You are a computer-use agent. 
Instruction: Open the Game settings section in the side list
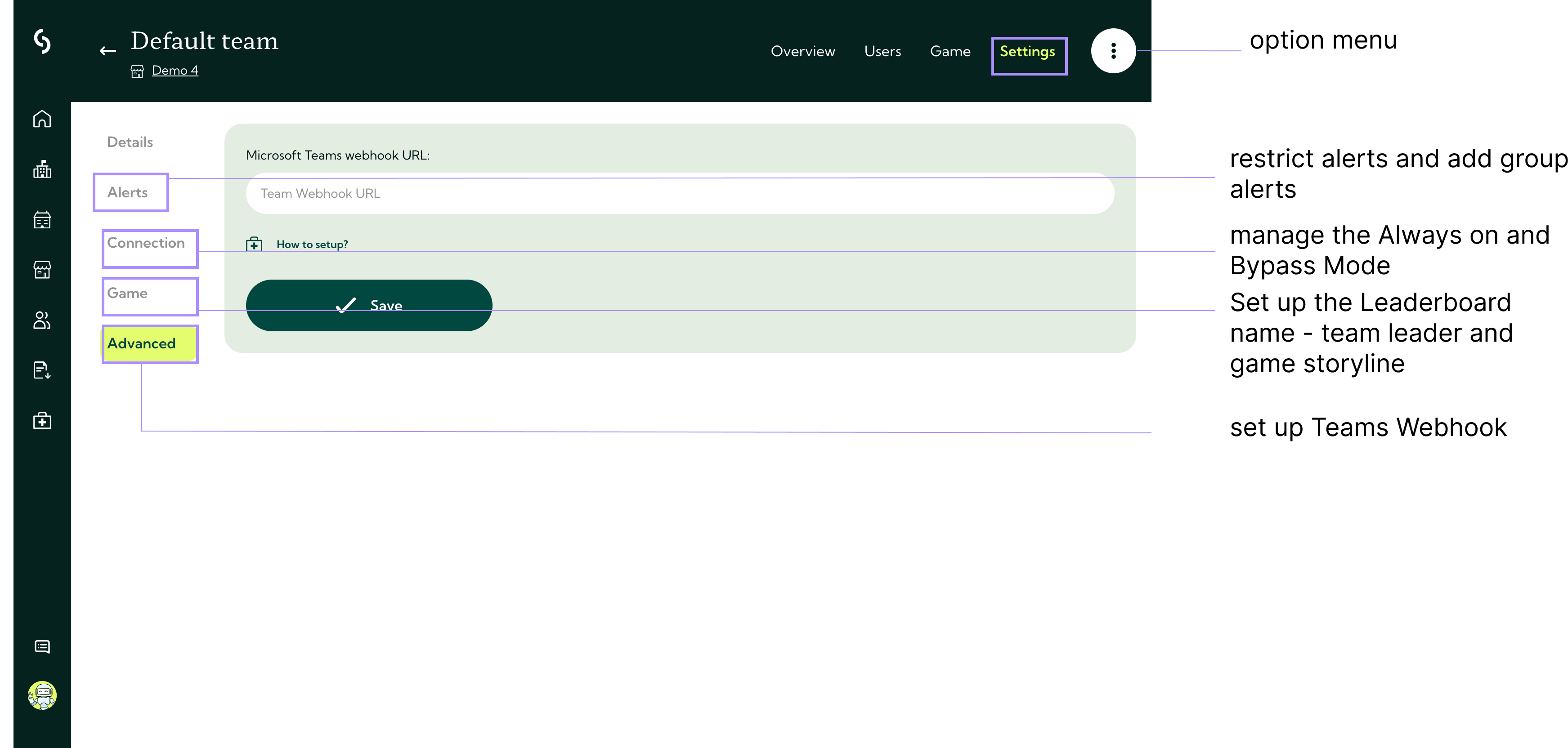pyautogui.click(x=127, y=294)
